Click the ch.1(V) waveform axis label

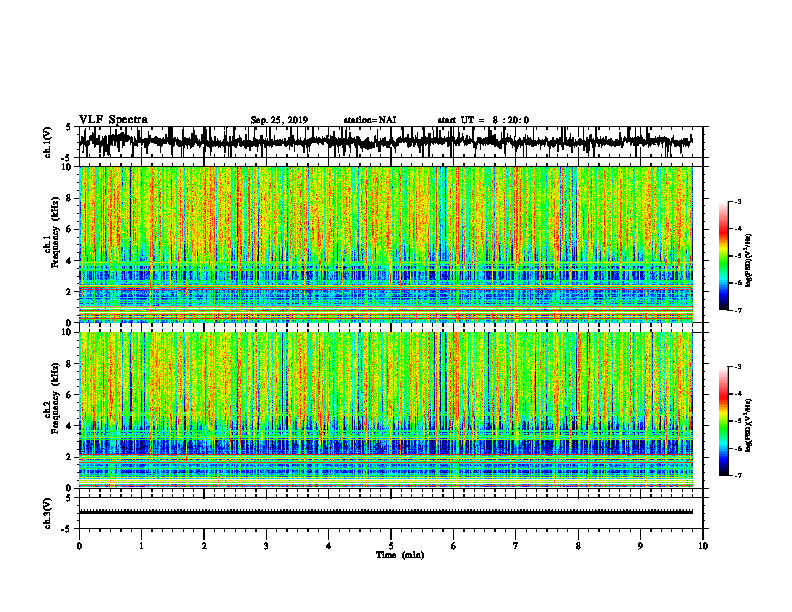[x=47, y=142]
